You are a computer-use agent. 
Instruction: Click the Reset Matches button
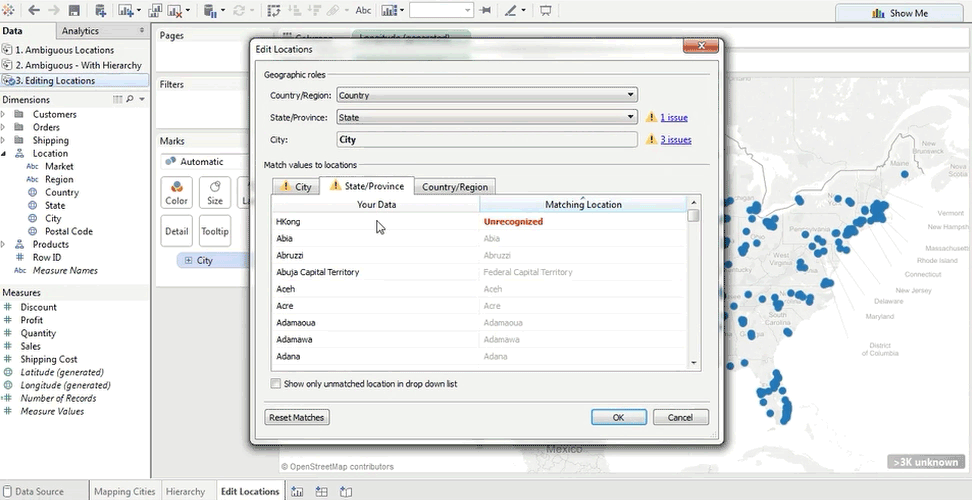[x=297, y=417]
